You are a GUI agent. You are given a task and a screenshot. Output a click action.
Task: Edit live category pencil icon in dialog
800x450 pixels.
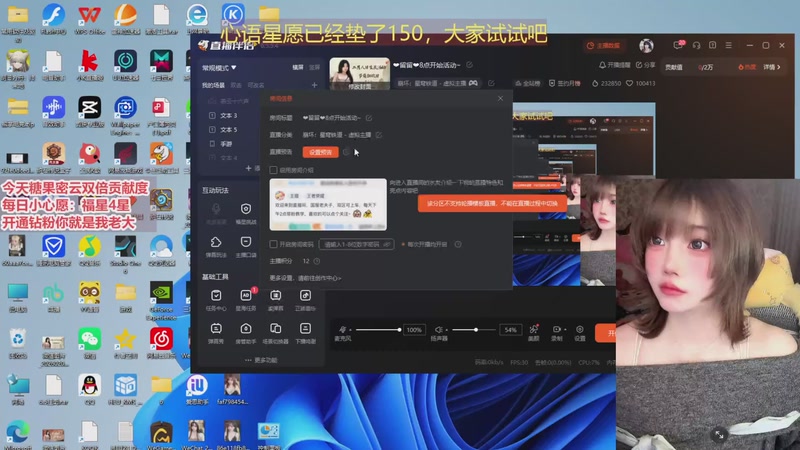(x=379, y=135)
